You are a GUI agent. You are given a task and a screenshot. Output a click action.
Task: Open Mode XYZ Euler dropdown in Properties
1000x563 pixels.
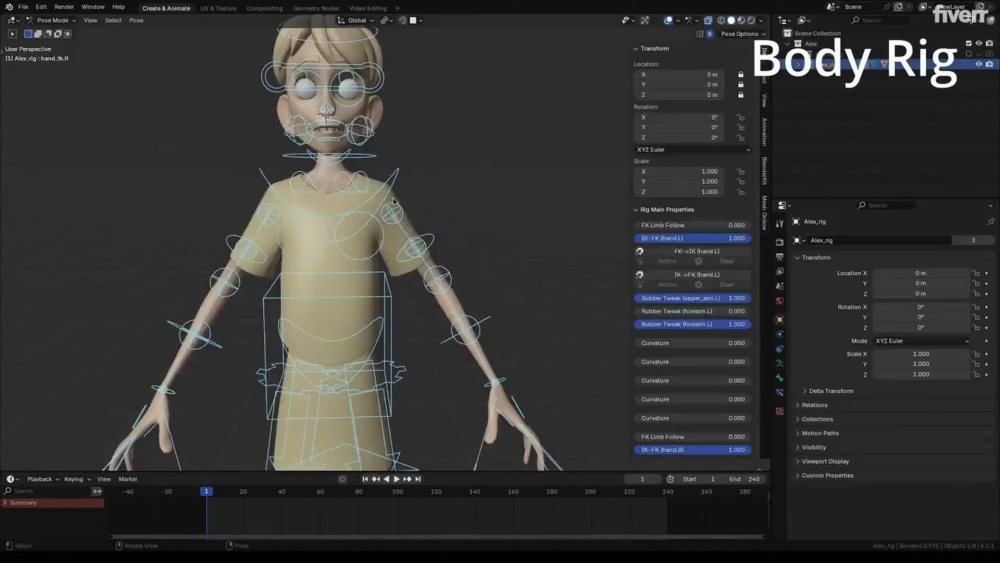tap(922, 341)
